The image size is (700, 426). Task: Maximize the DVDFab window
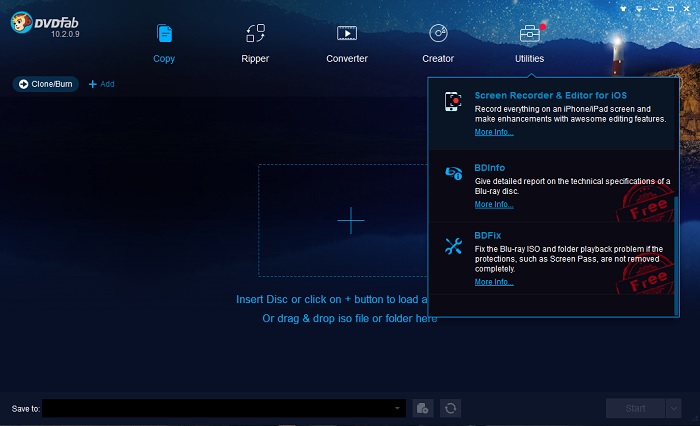tap(671, 8)
